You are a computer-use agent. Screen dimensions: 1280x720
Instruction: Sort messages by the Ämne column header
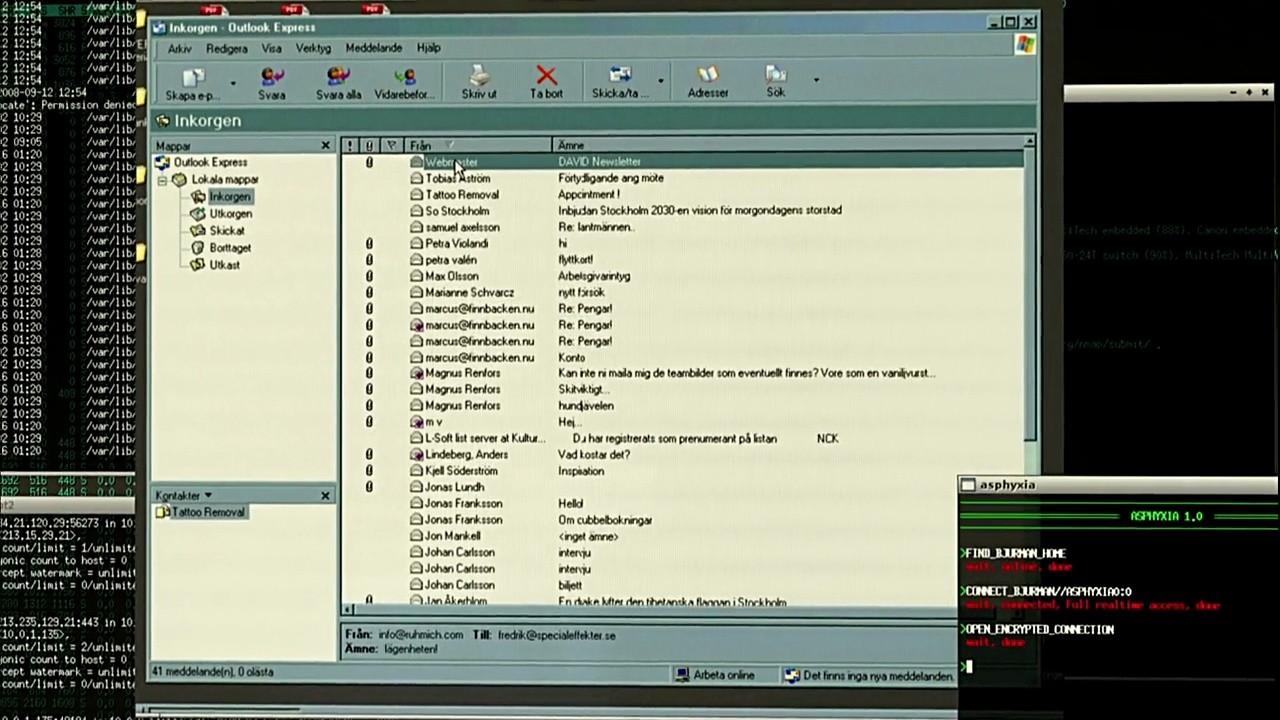click(787, 146)
